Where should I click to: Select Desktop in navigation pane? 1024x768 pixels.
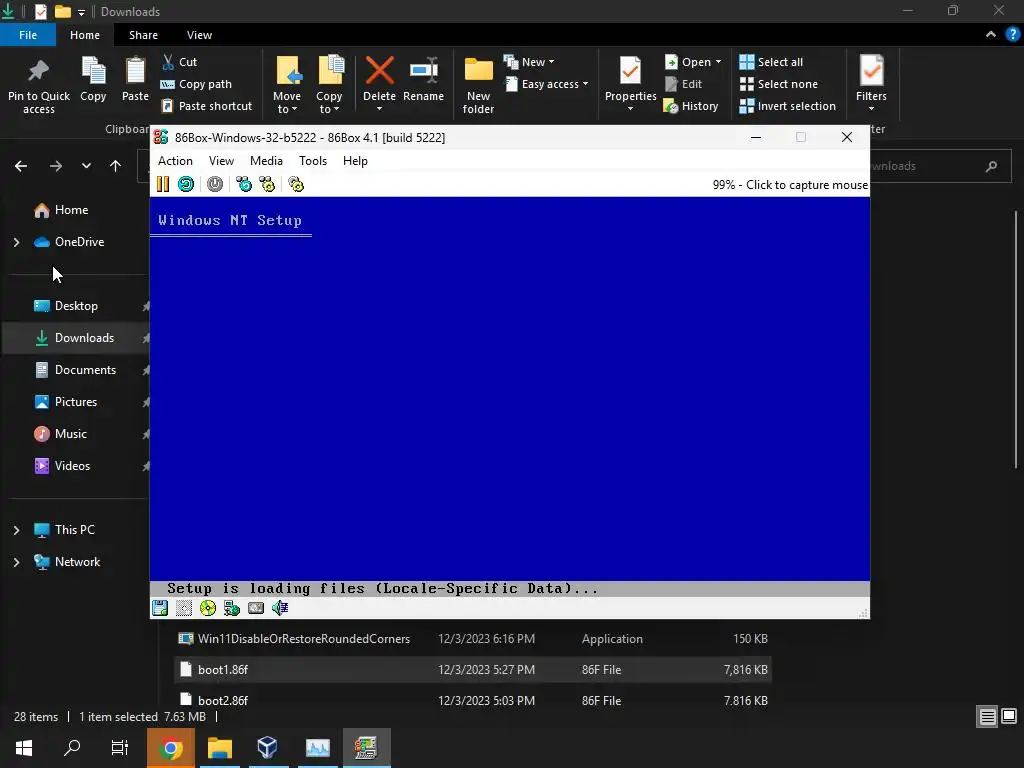point(76,306)
